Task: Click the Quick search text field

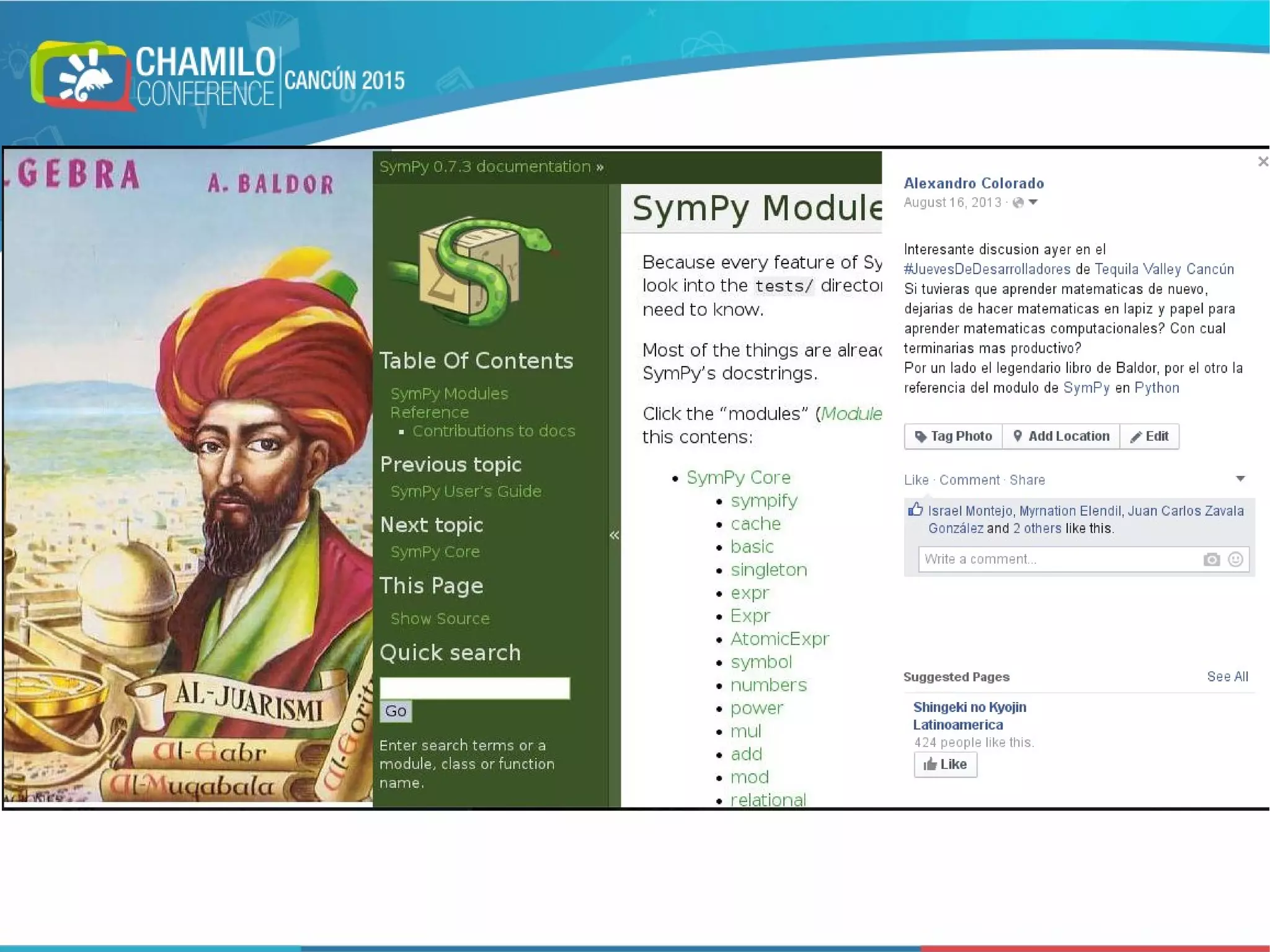Action: click(x=474, y=688)
